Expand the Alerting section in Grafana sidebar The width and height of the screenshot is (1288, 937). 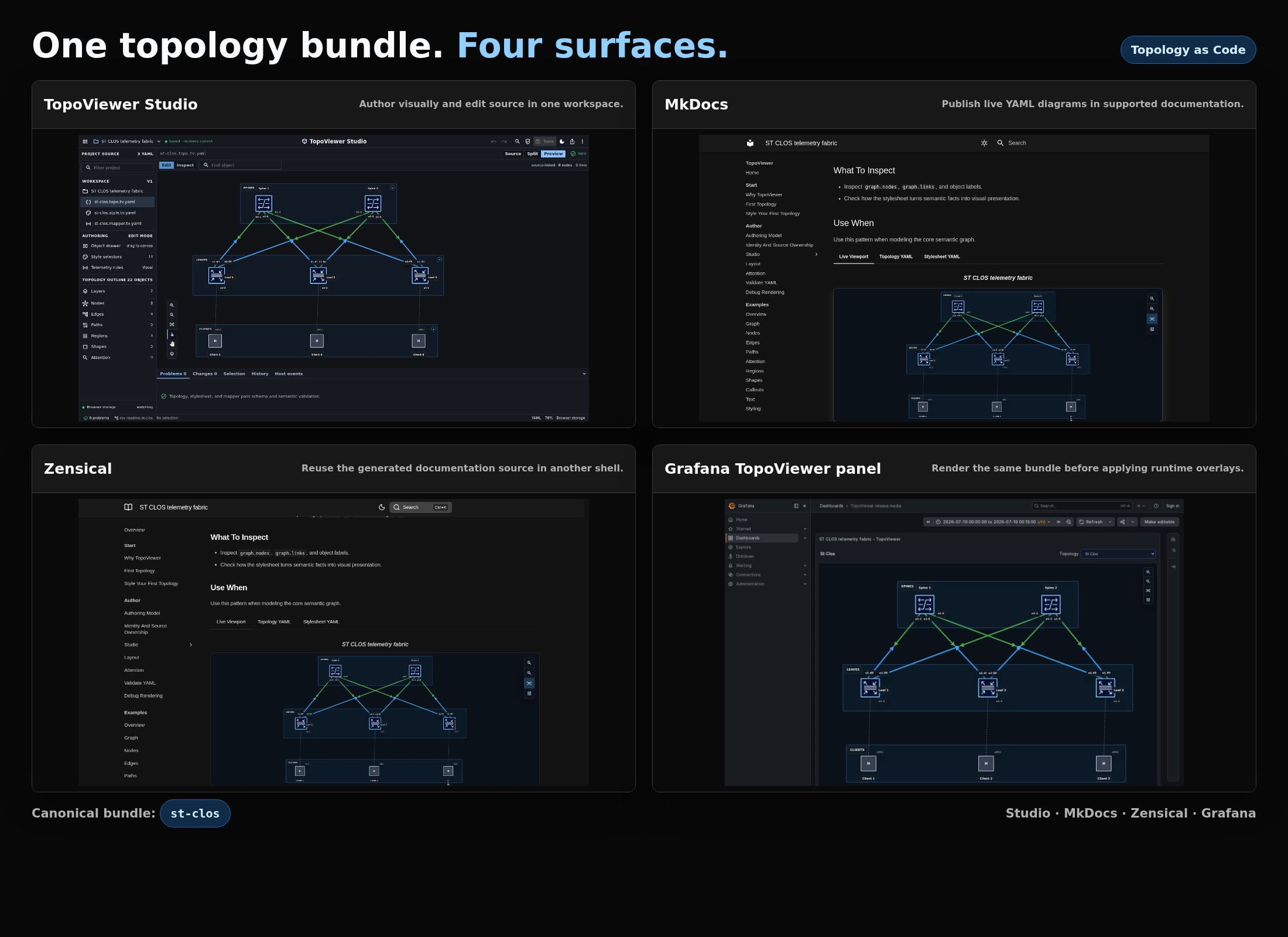805,566
